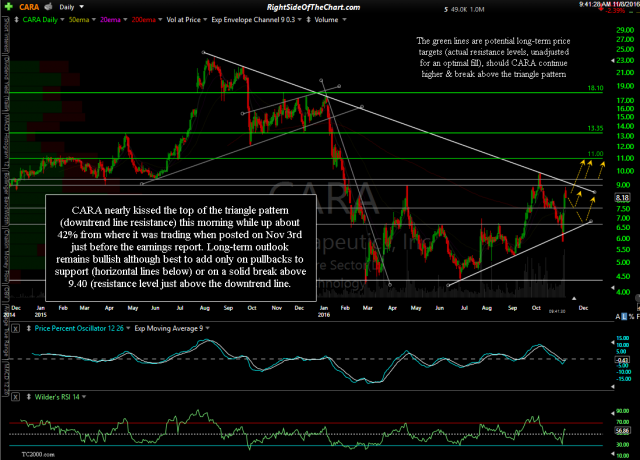Select the A arithmetic scale toggle
The height and width of the screenshot is (460, 640).
point(618,317)
